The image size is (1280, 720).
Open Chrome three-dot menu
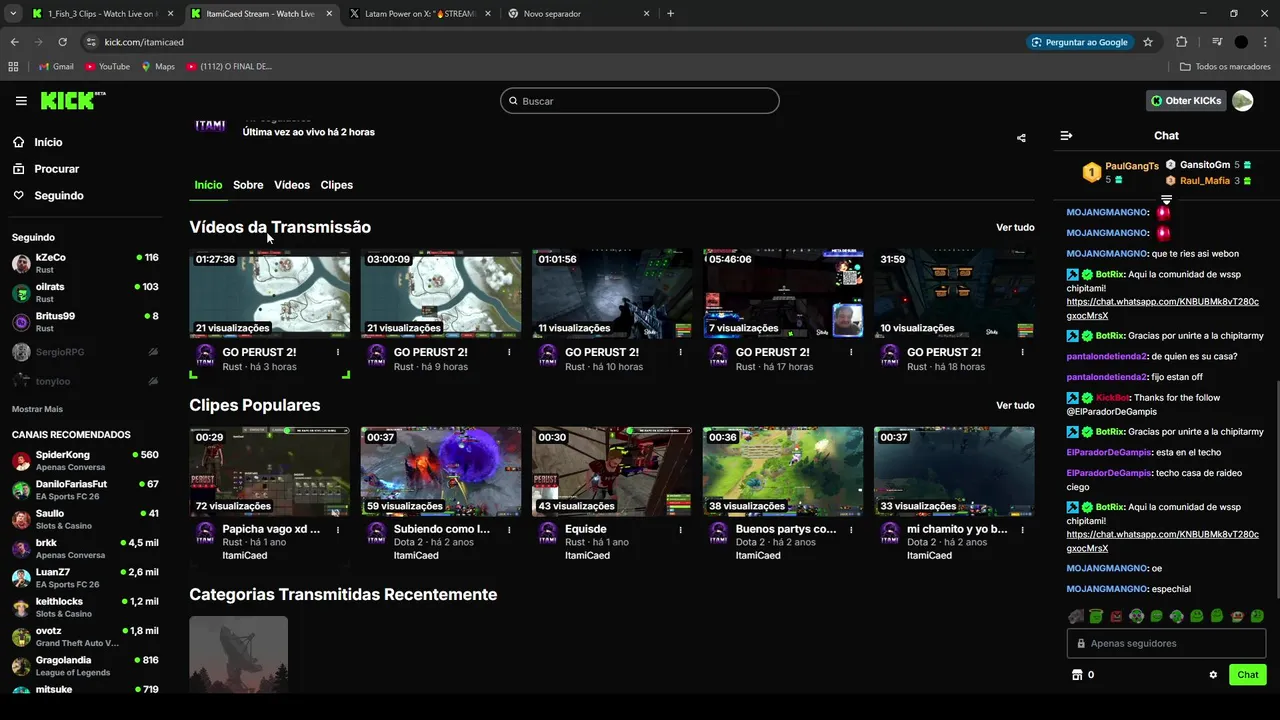[1266, 42]
